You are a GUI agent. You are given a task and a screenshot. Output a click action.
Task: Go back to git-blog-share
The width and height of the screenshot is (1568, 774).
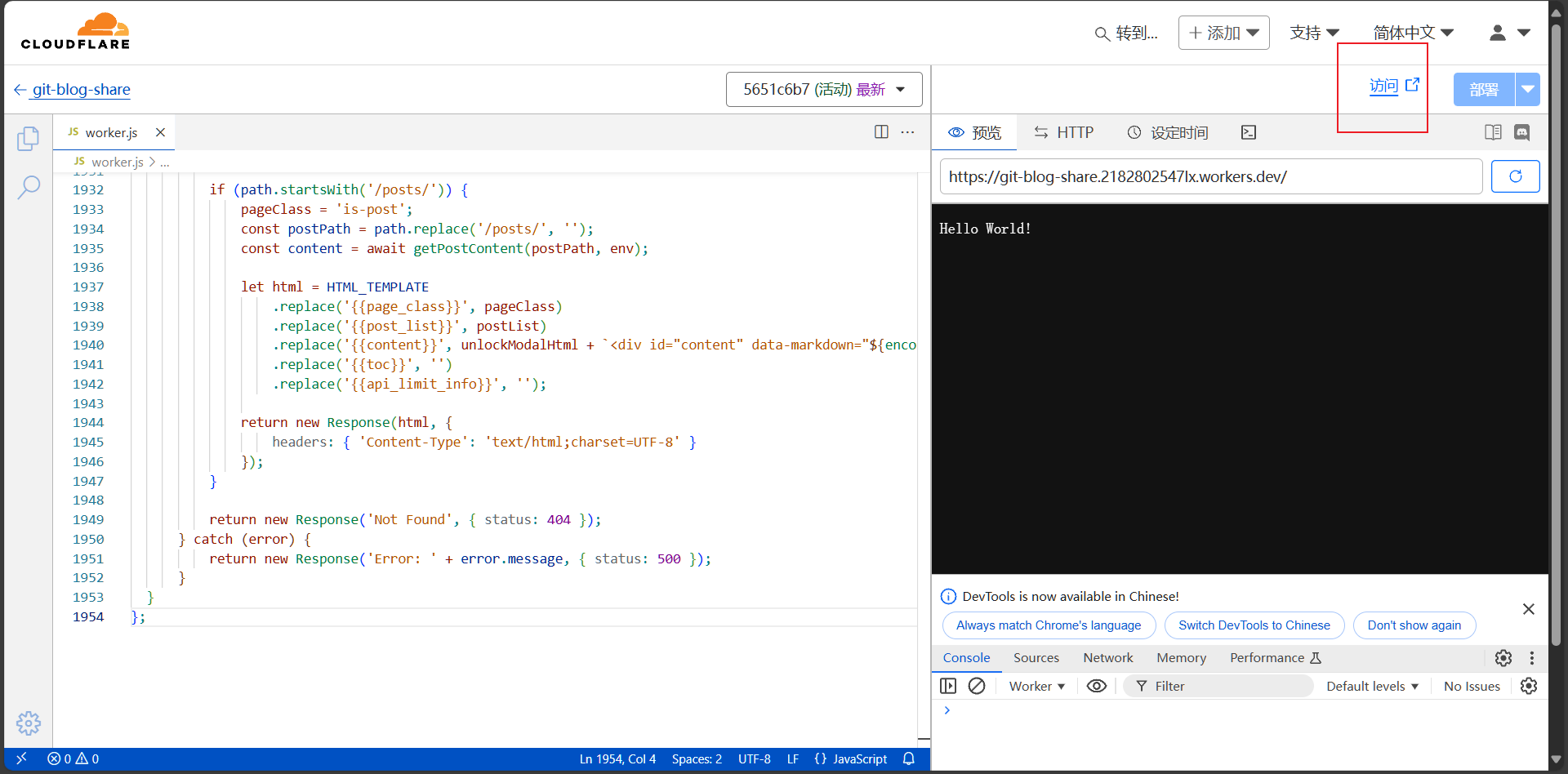[x=73, y=89]
